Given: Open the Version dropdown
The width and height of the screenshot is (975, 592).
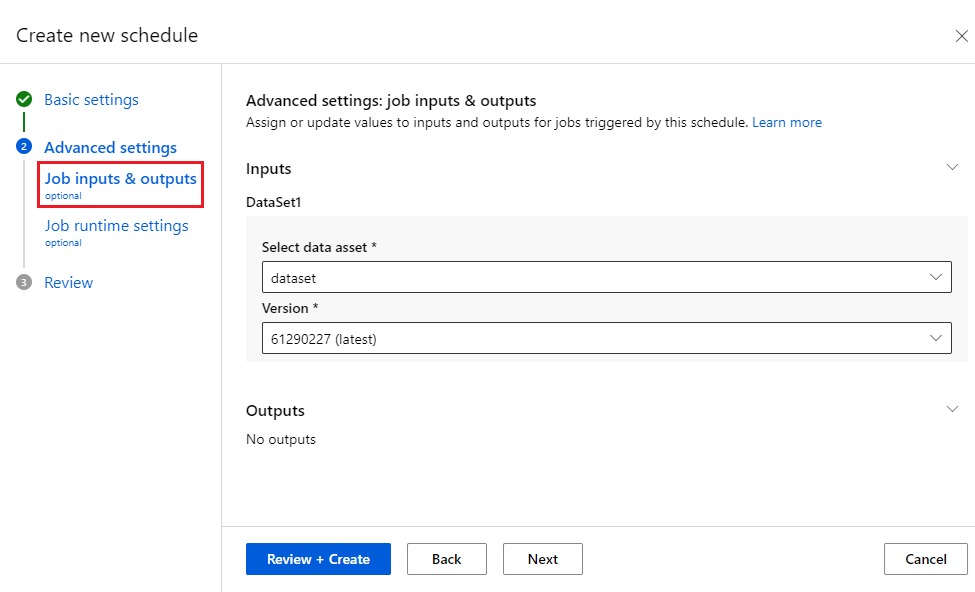Looking at the screenshot, I should click(x=606, y=339).
